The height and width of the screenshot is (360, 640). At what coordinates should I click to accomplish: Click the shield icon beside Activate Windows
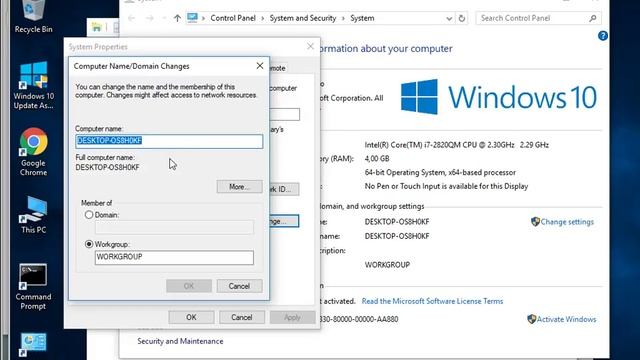pos(531,319)
